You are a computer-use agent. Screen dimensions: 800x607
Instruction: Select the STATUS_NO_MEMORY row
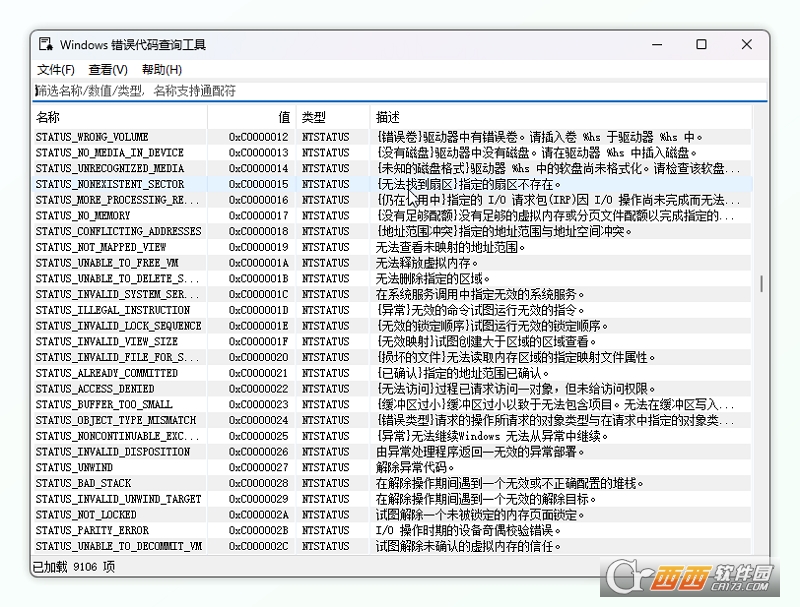[393, 216]
